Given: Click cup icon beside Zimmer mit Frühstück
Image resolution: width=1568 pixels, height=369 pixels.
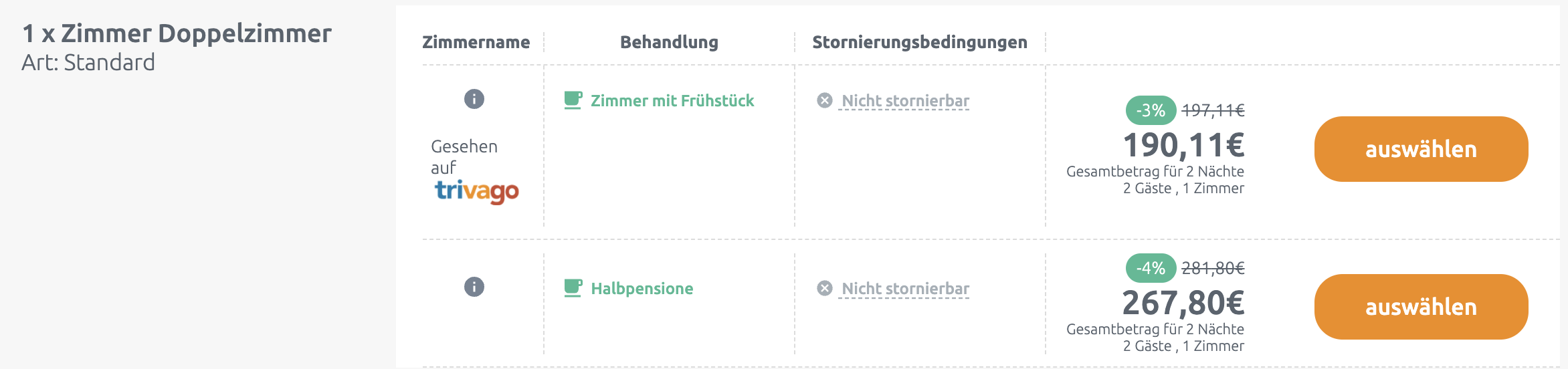Looking at the screenshot, I should click(573, 100).
